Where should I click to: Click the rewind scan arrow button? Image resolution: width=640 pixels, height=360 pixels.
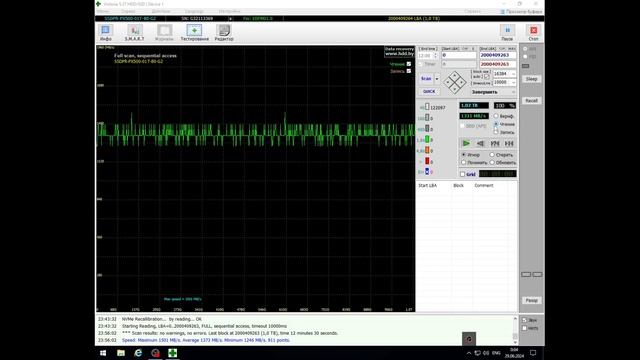tap(480, 143)
